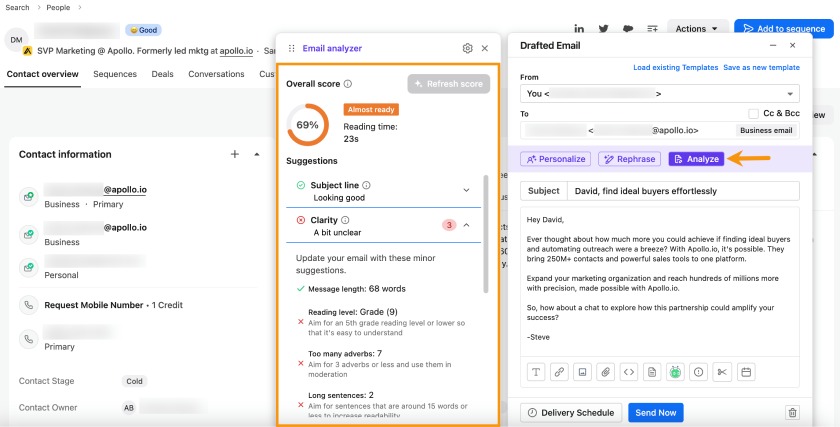This screenshot has width=840, height=427.
Task: Insert a hyperlink via link icon
Action: 559,372
